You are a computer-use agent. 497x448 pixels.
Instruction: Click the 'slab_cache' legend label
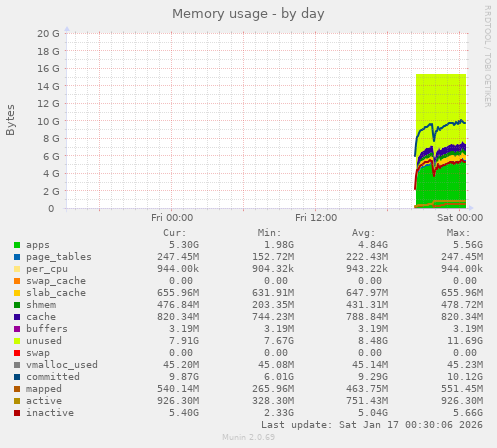point(56,293)
